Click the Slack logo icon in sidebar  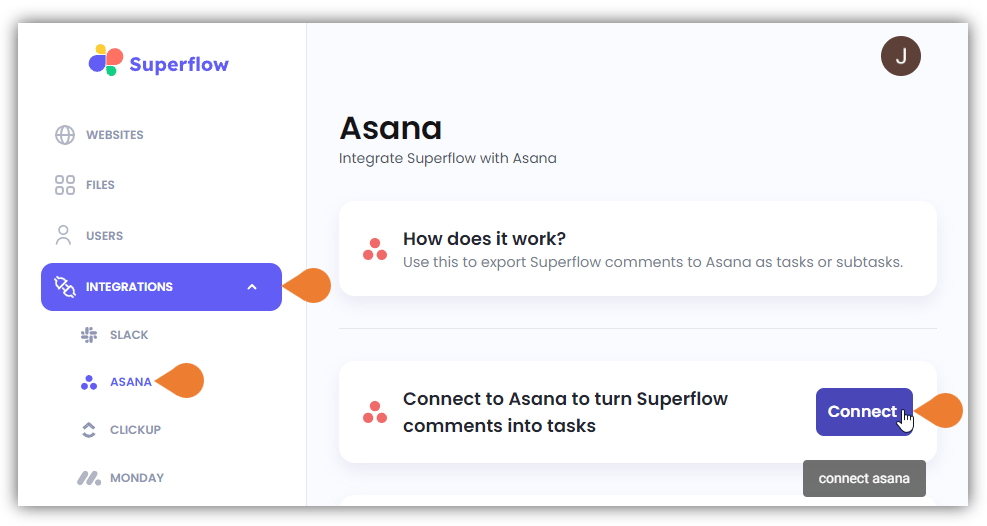pos(89,335)
